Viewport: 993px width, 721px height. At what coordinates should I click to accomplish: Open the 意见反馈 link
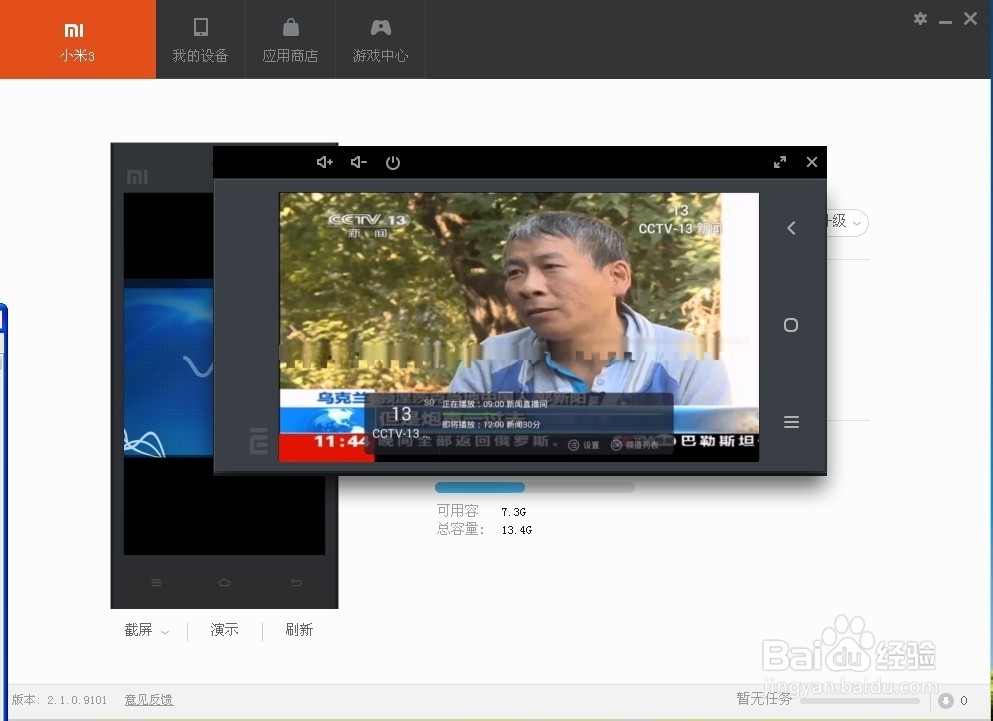(149, 699)
